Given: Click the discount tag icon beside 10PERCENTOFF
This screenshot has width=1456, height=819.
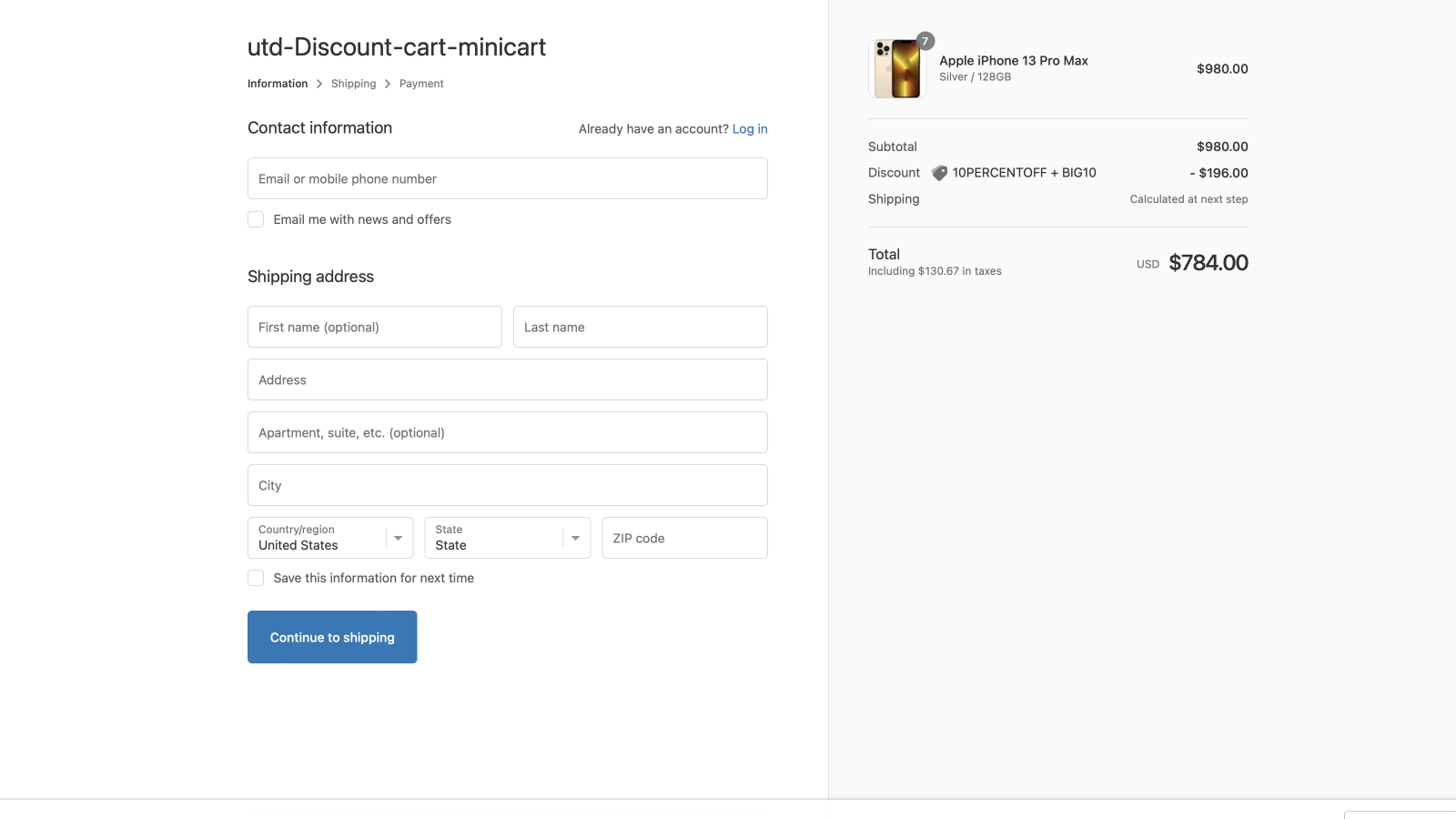Looking at the screenshot, I should coord(939,172).
